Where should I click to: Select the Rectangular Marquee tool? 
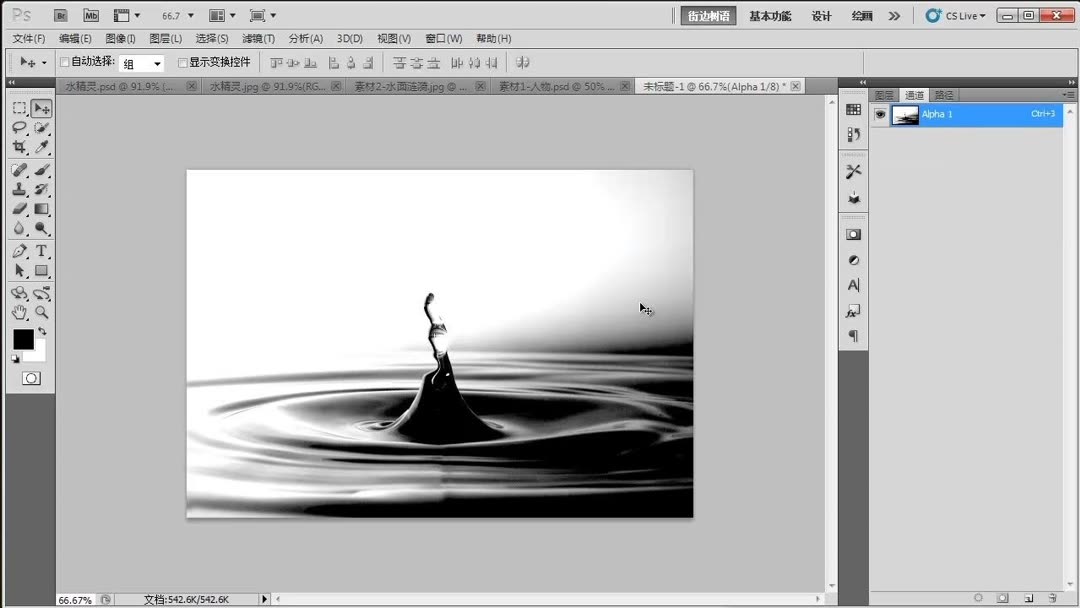[20, 108]
